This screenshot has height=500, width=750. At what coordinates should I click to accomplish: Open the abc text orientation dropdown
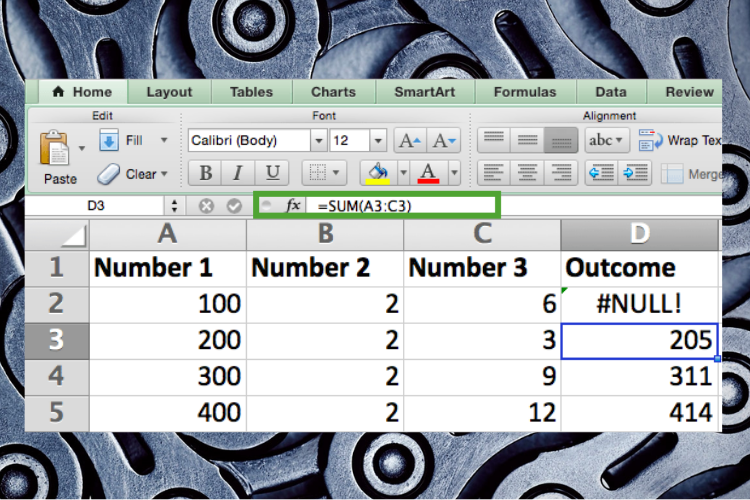pos(607,140)
